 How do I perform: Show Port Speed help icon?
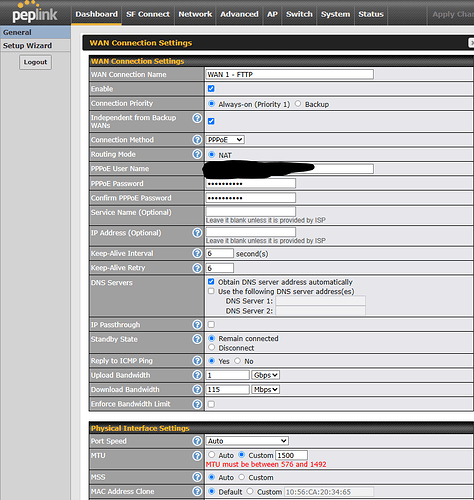pyautogui.click(x=197, y=441)
